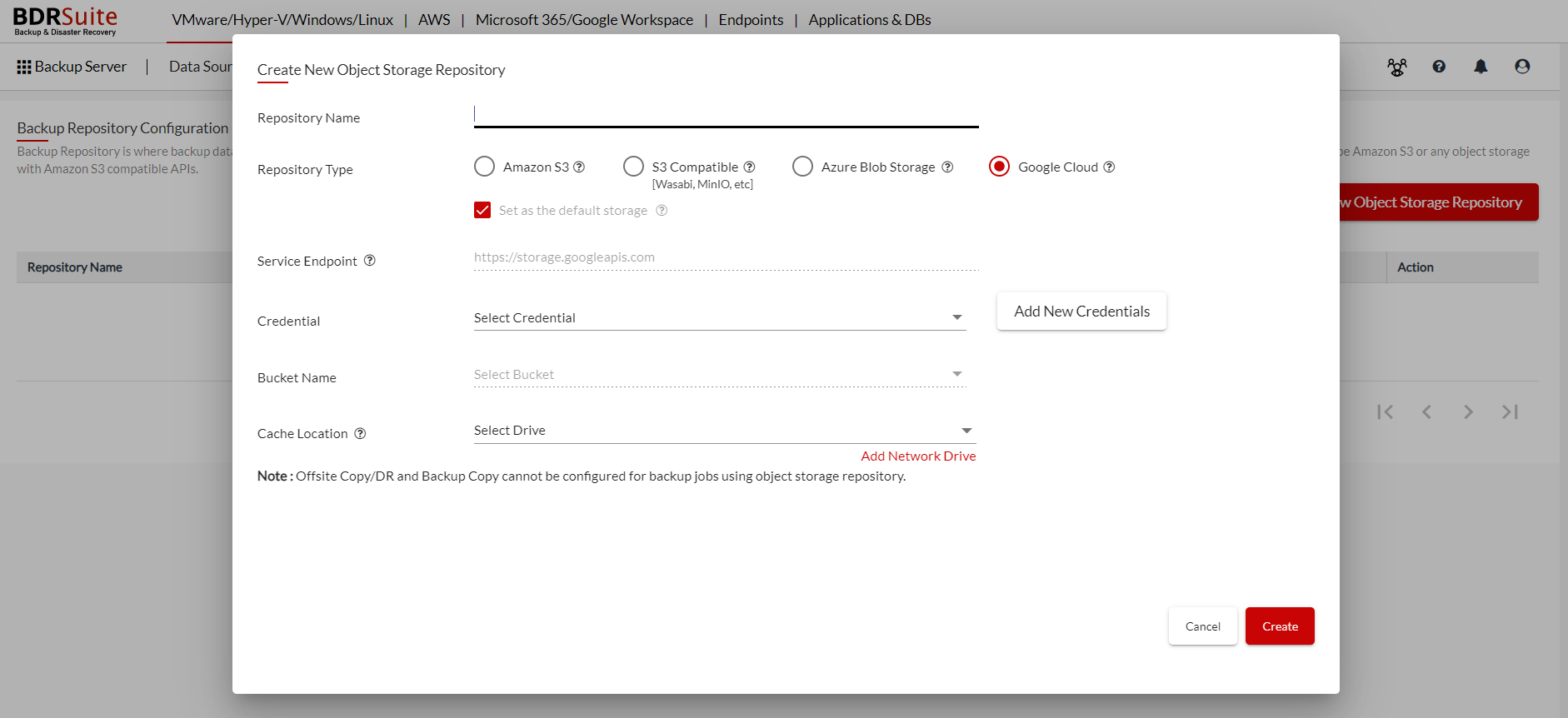Switch to Microsoft 365/Google Workspace tab
Image resolution: width=1568 pixels, height=718 pixels.
pyautogui.click(x=584, y=20)
